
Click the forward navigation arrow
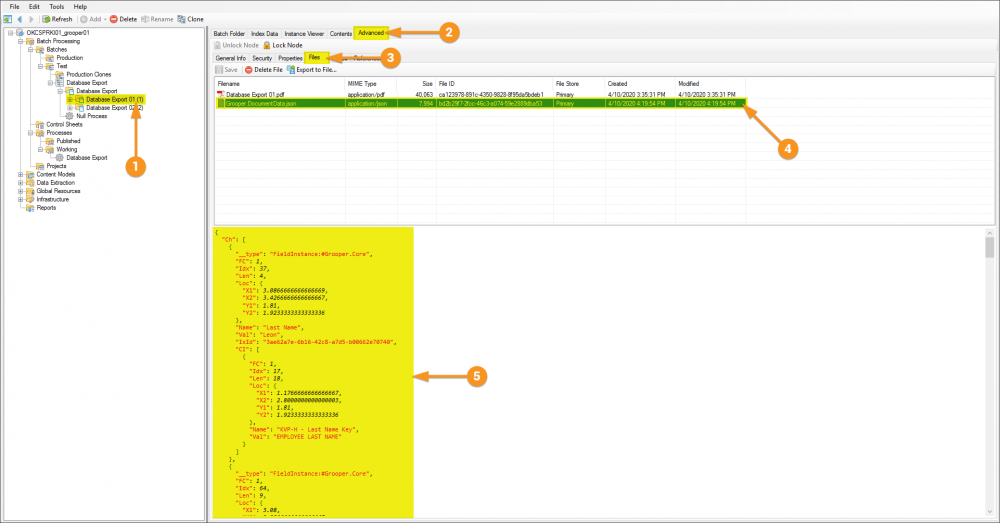[31, 19]
